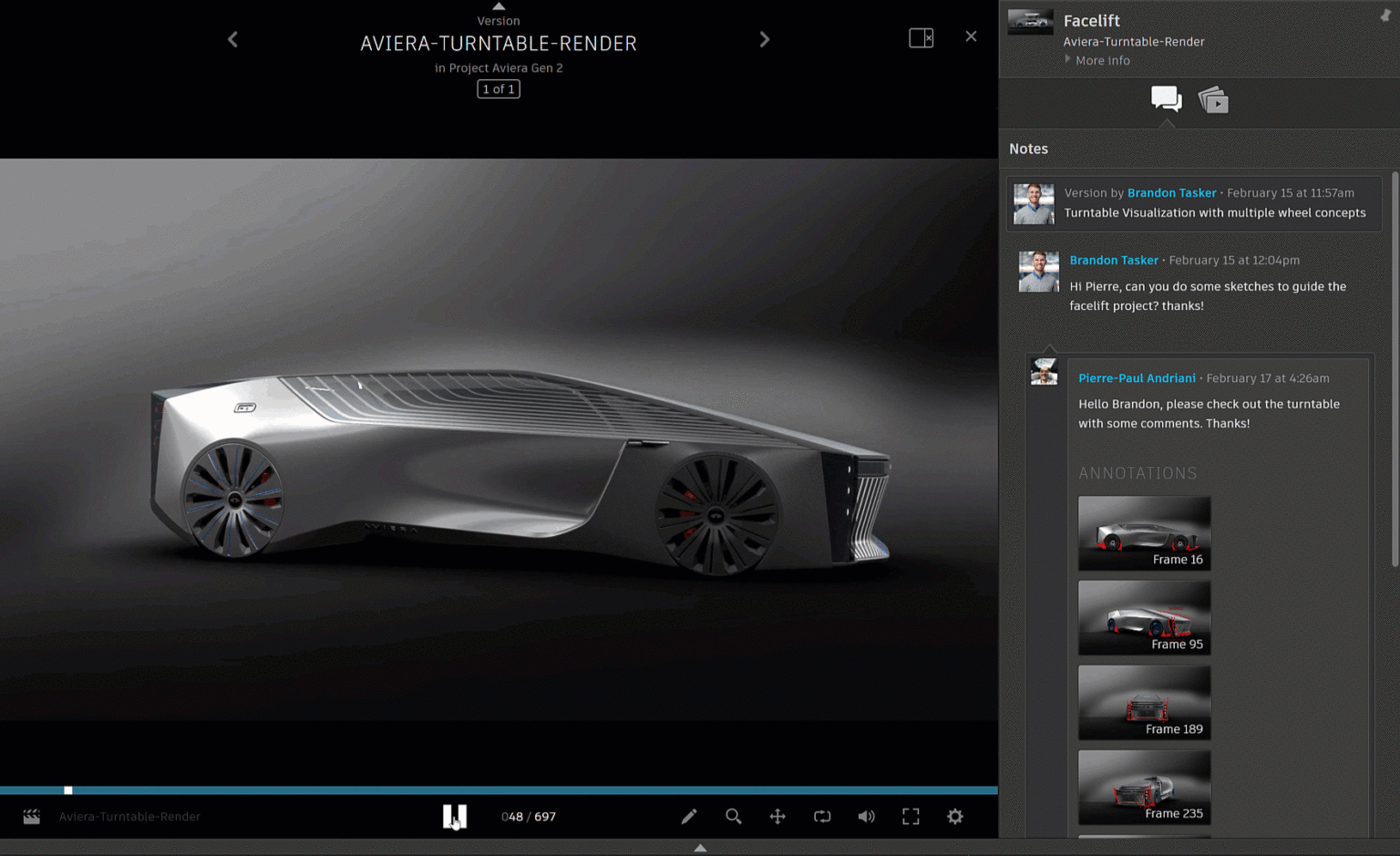Switch to the versions media tab

pyautogui.click(x=1213, y=99)
